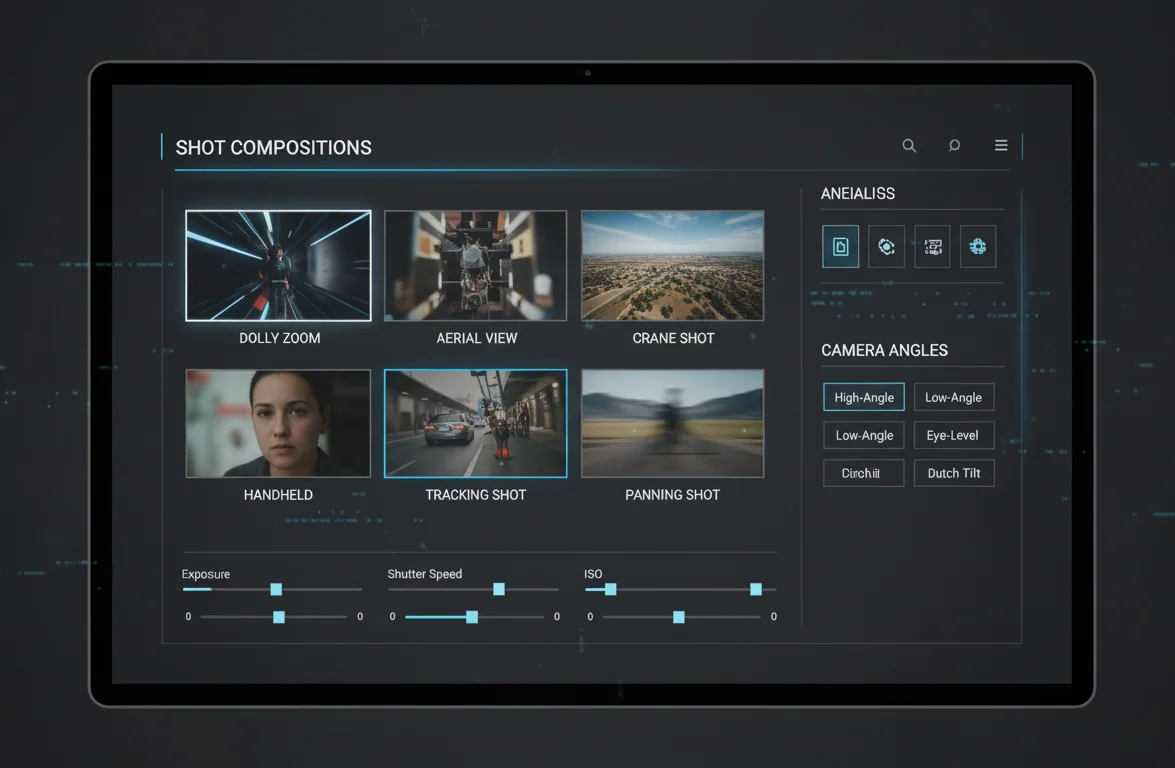Image resolution: width=1175 pixels, height=768 pixels.
Task: Select the Tracking Shot thumbnail
Action: tap(475, 423)
